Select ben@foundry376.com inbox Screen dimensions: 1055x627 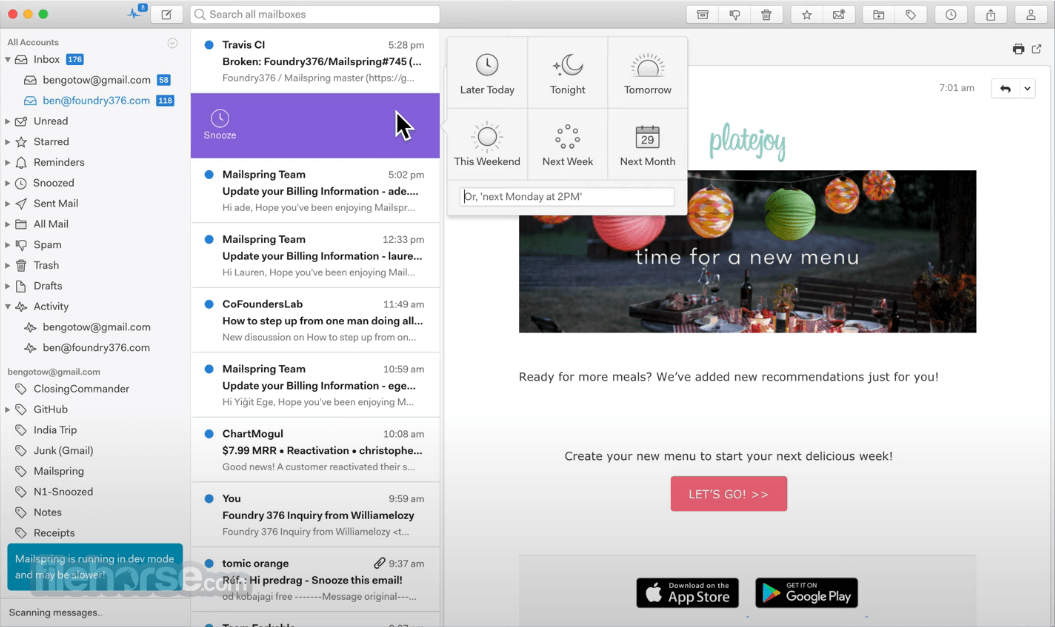(x=94, y=100)
